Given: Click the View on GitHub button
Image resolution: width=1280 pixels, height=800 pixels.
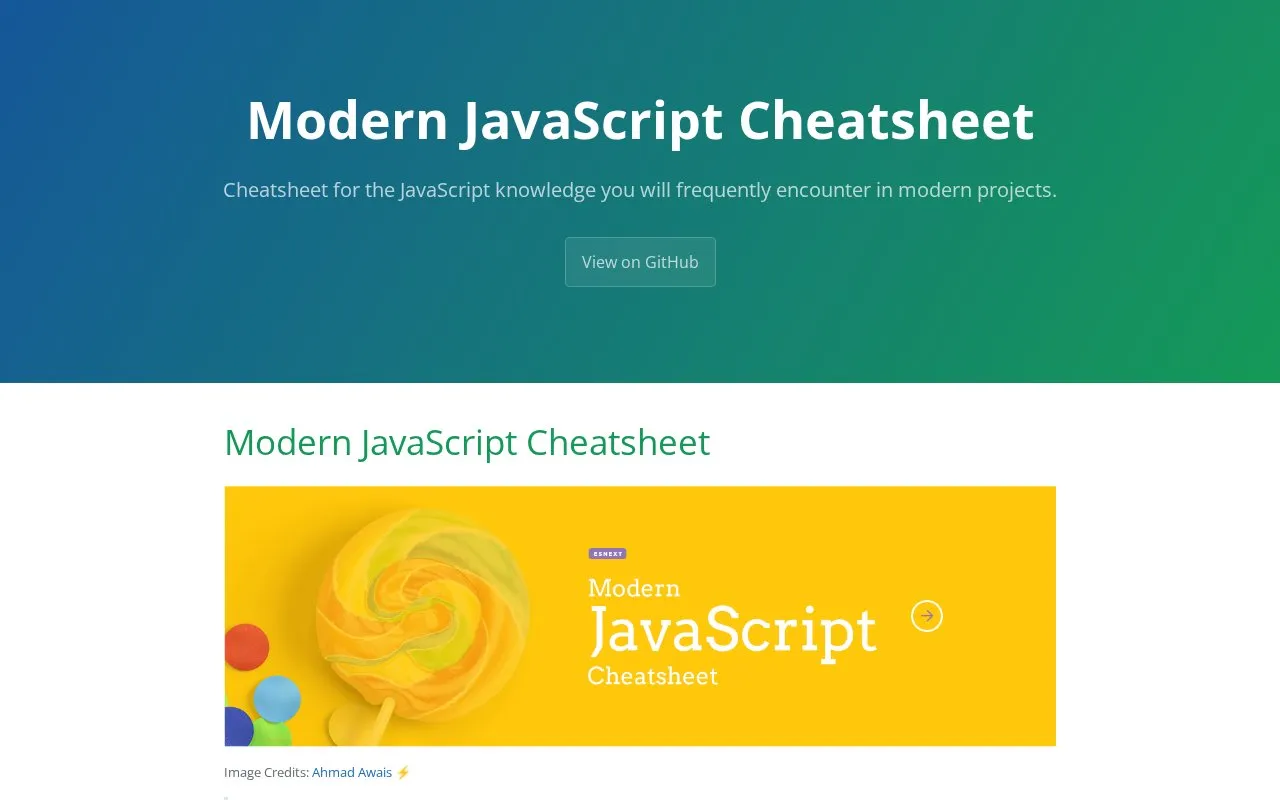Looking at the screenshot, I should pyautogui.click(x=640, y=262).
